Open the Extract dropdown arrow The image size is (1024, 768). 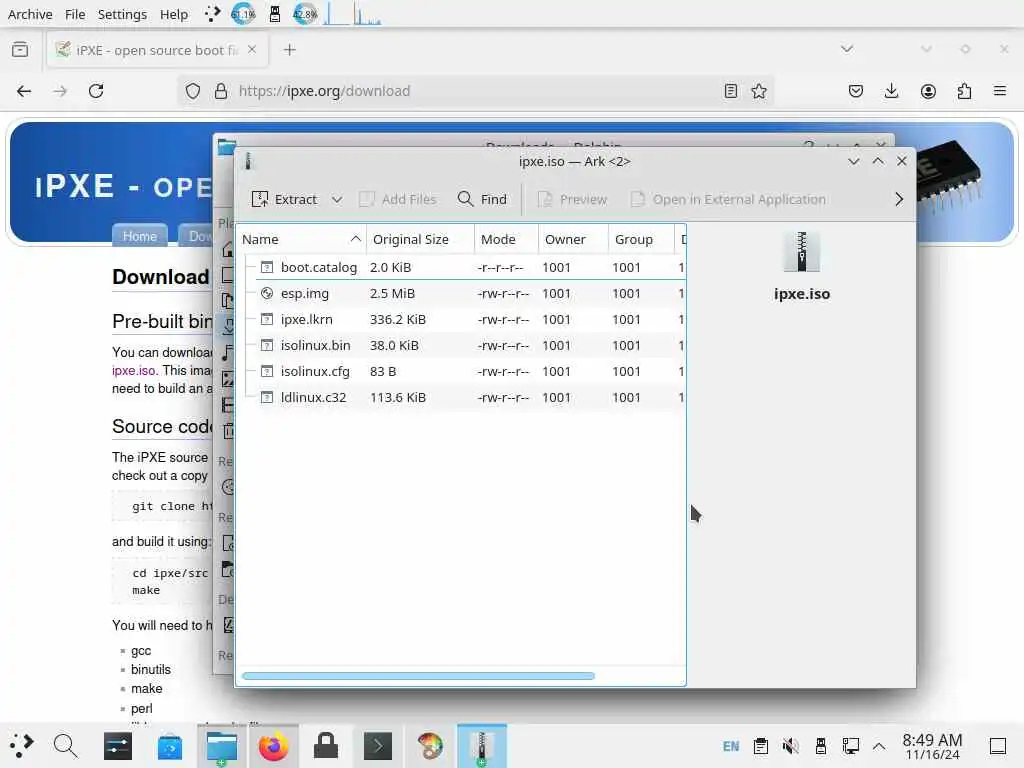[x=336, y=199]
